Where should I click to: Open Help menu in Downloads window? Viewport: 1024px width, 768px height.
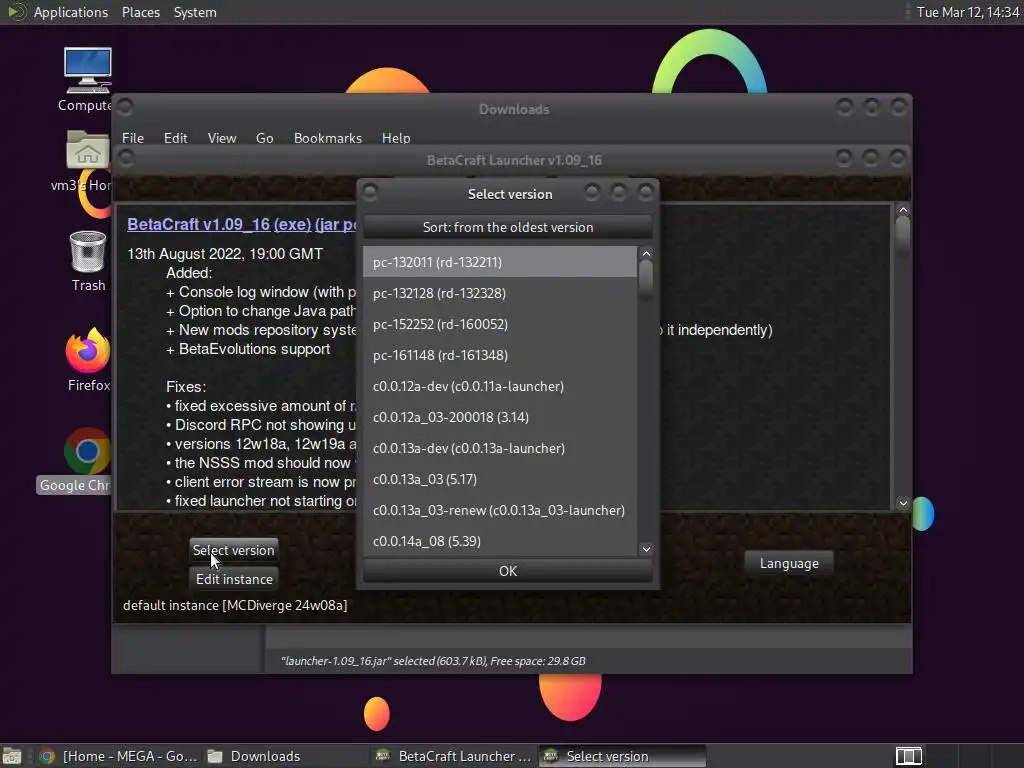(x=396, y=138)
